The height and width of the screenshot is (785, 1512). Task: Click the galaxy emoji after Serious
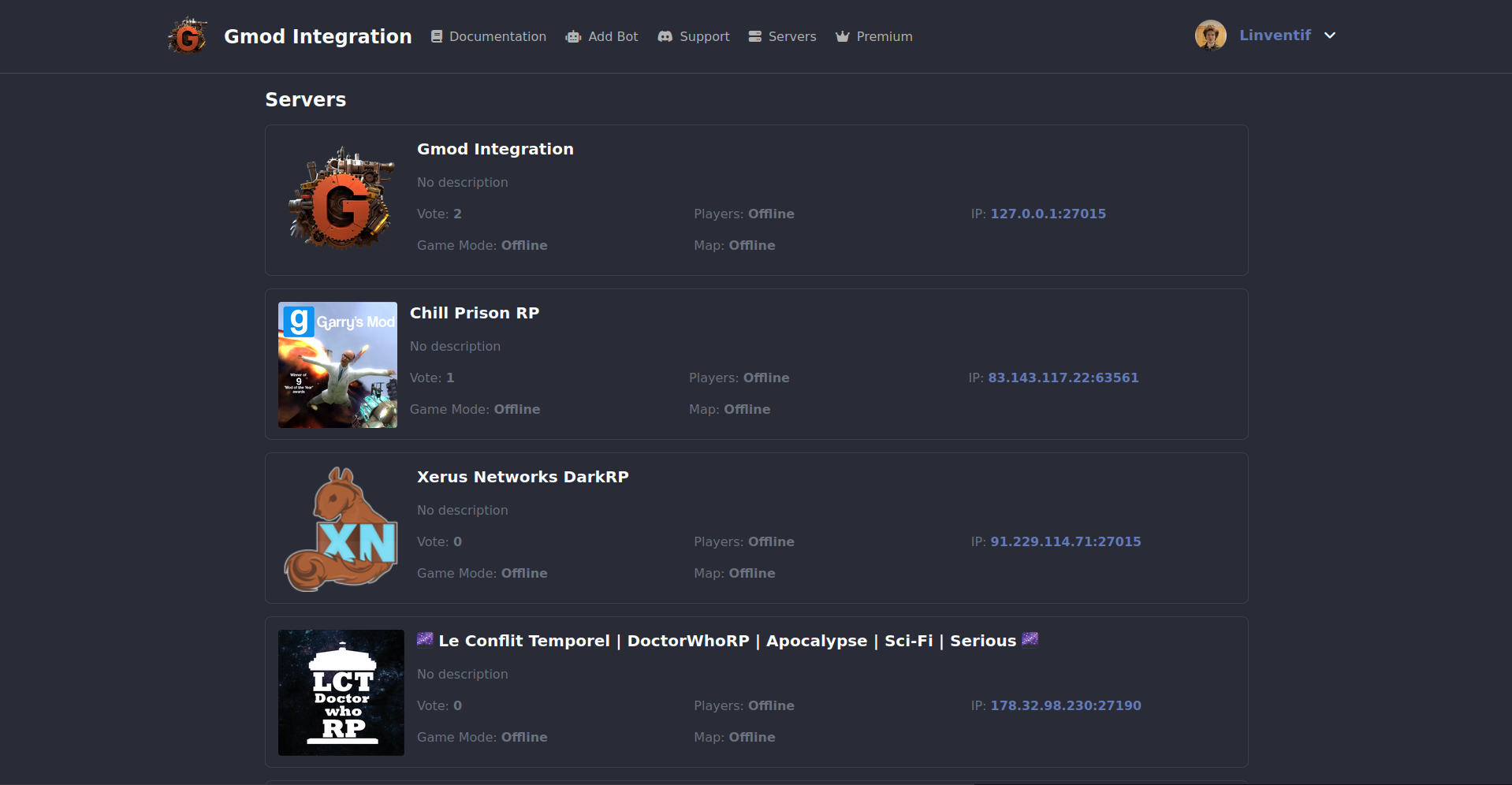tap(1030, 639)
